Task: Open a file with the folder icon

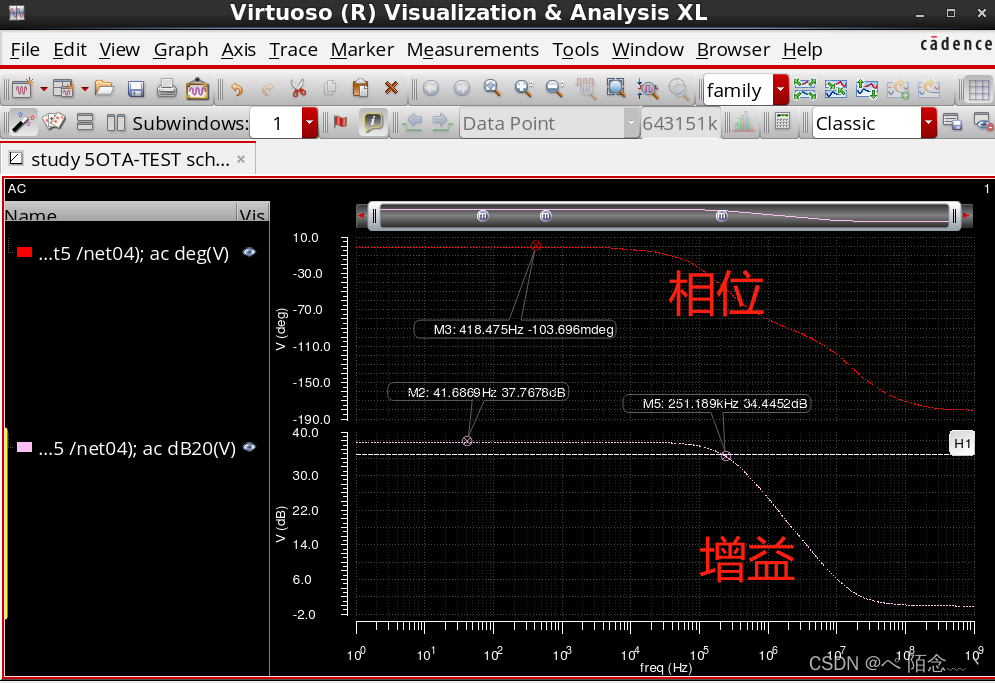Action: click(x=104, y=89)
